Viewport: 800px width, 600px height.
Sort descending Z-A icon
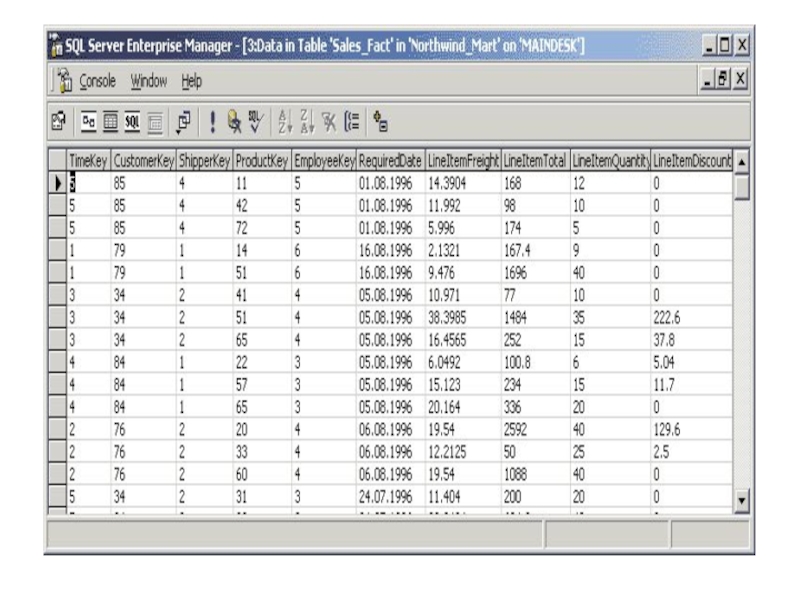click(307, 122)
